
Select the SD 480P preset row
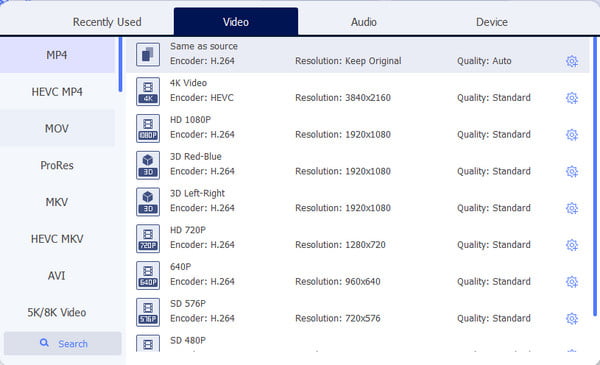(357, 344)
